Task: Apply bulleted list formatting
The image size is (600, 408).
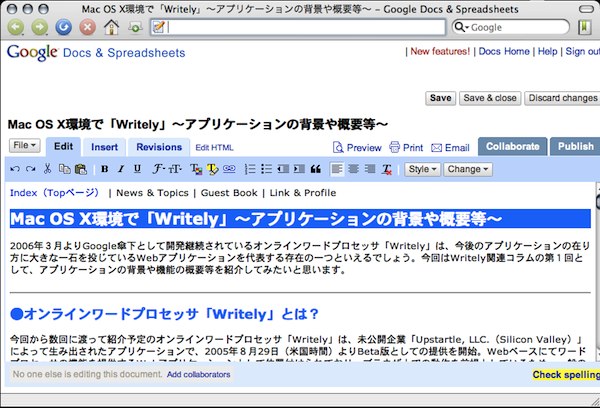Action: (x=266, y=169)
